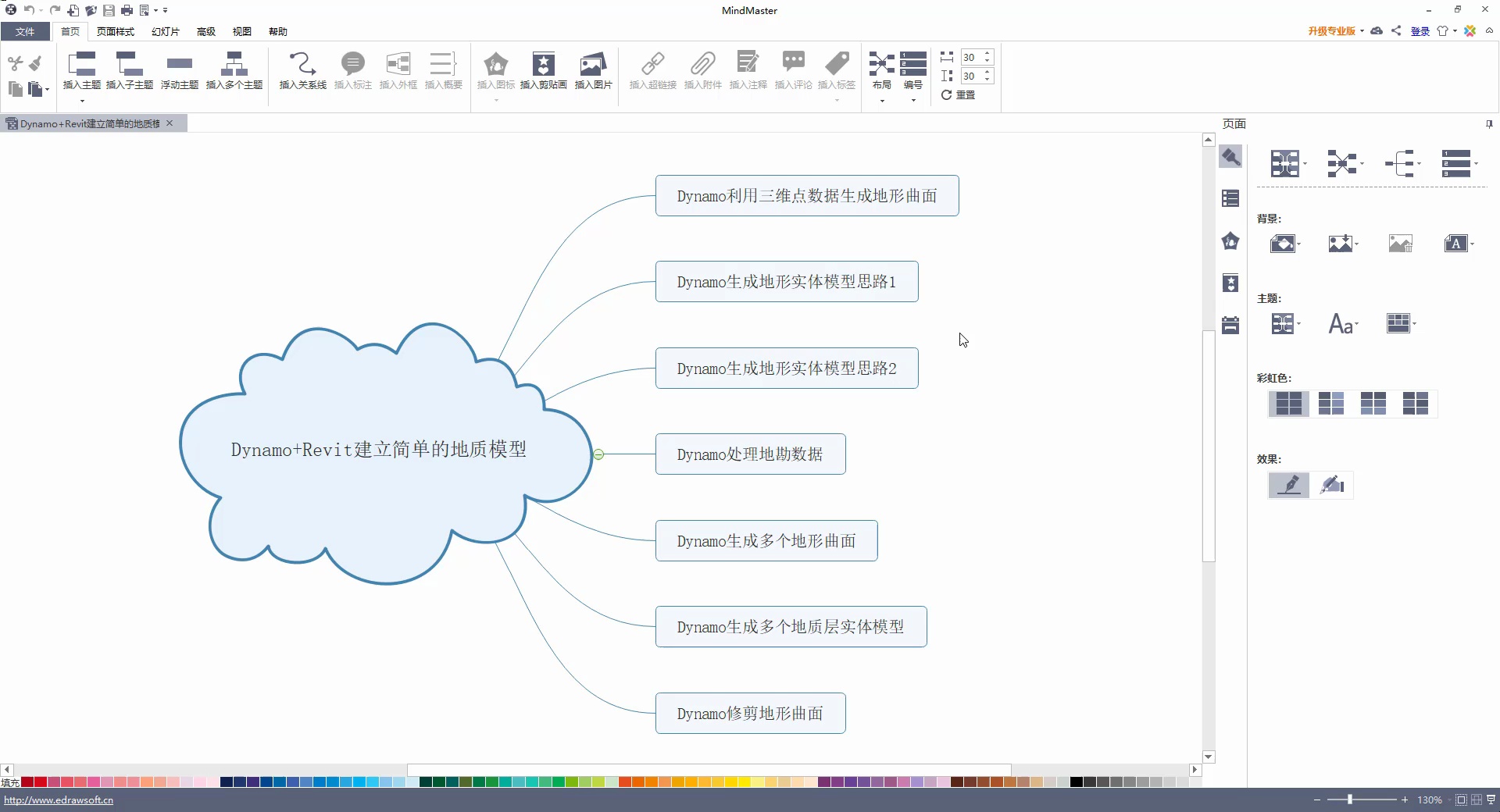
Task: Visit the edrawsoft.cn website link
Action: click(x=59, y=800)
